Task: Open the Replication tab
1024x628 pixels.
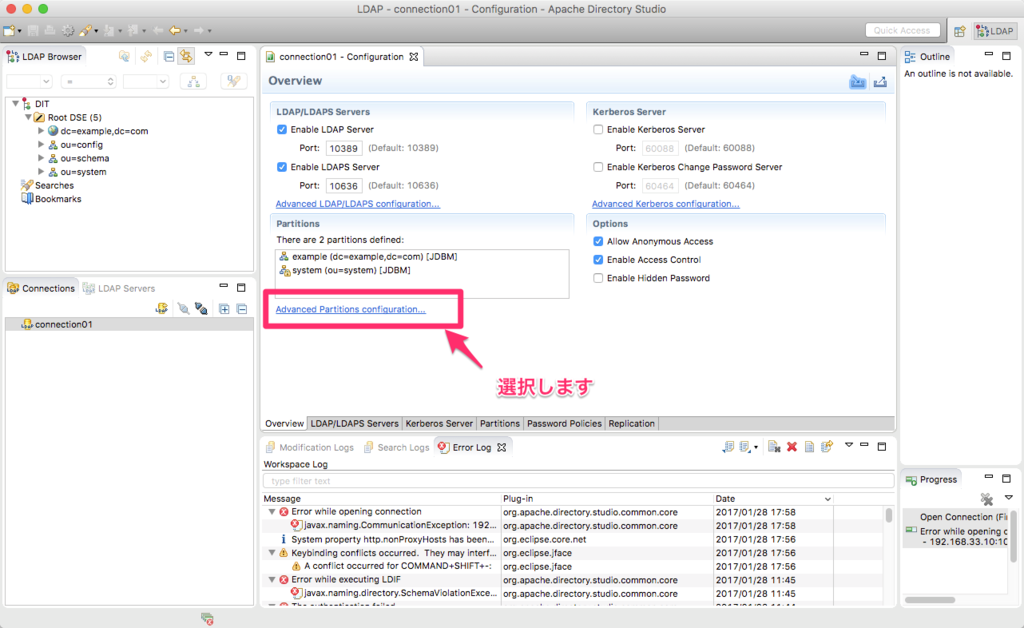Action: (632, 424)
